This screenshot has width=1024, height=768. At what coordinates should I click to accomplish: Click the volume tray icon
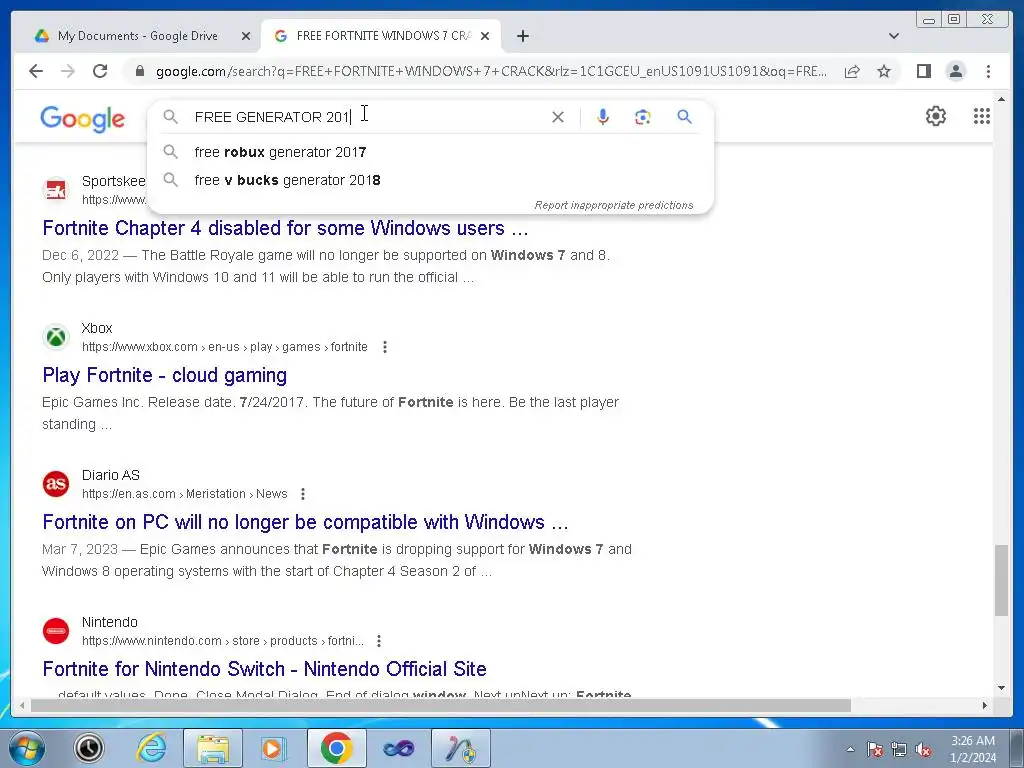pyautogui.click(x=923, y=750)
